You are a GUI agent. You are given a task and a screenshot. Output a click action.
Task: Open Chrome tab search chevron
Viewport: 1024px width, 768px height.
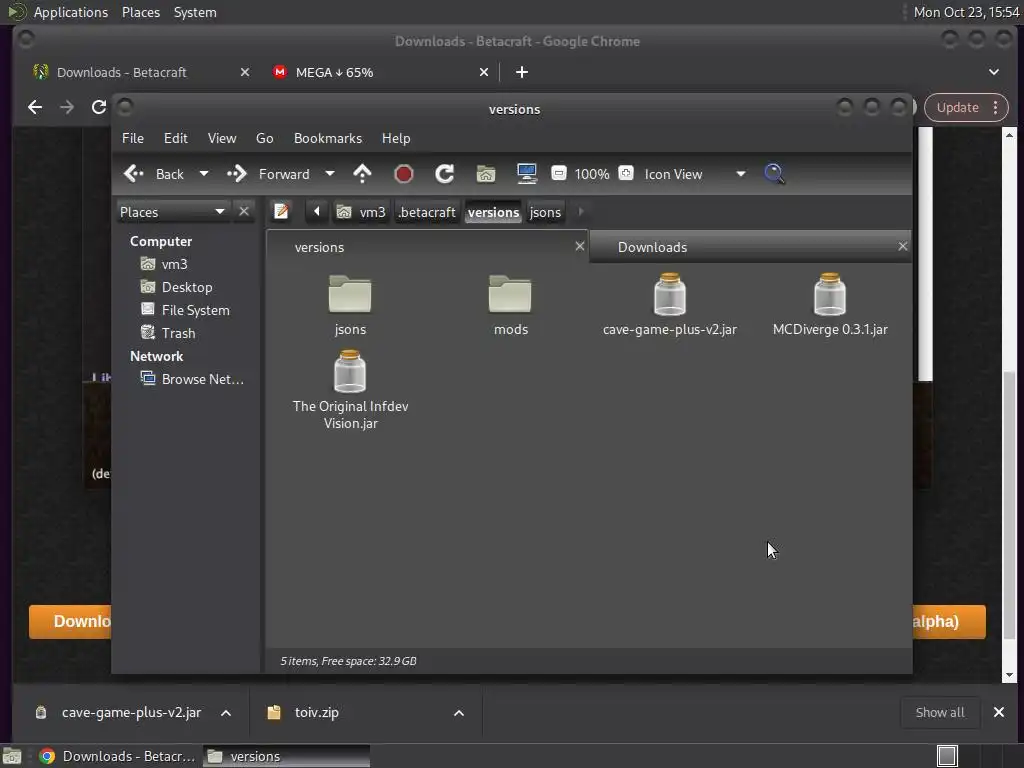(x=993, y=72)
